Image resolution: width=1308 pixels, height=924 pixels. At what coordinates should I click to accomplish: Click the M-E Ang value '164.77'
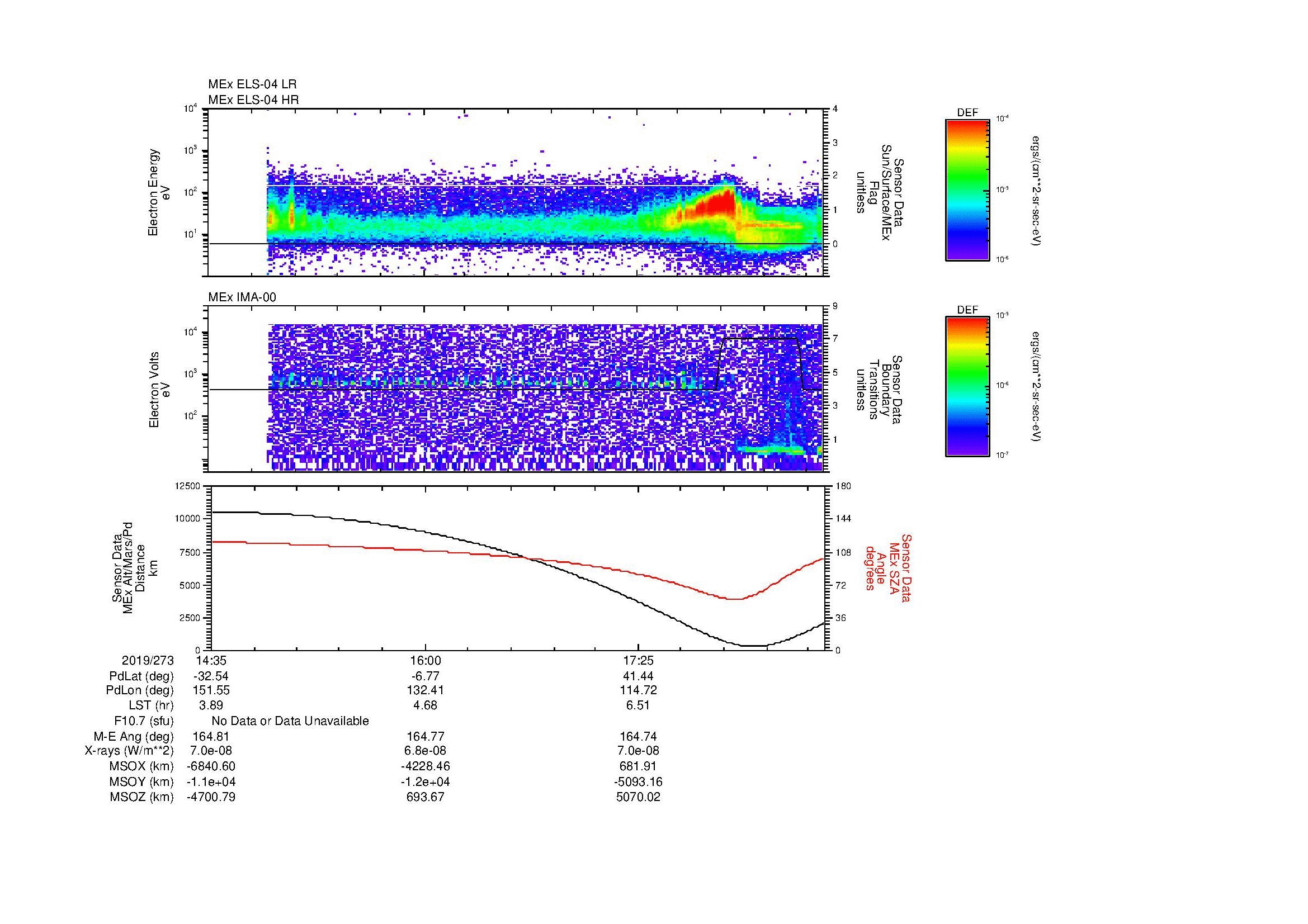pos(425,736)
